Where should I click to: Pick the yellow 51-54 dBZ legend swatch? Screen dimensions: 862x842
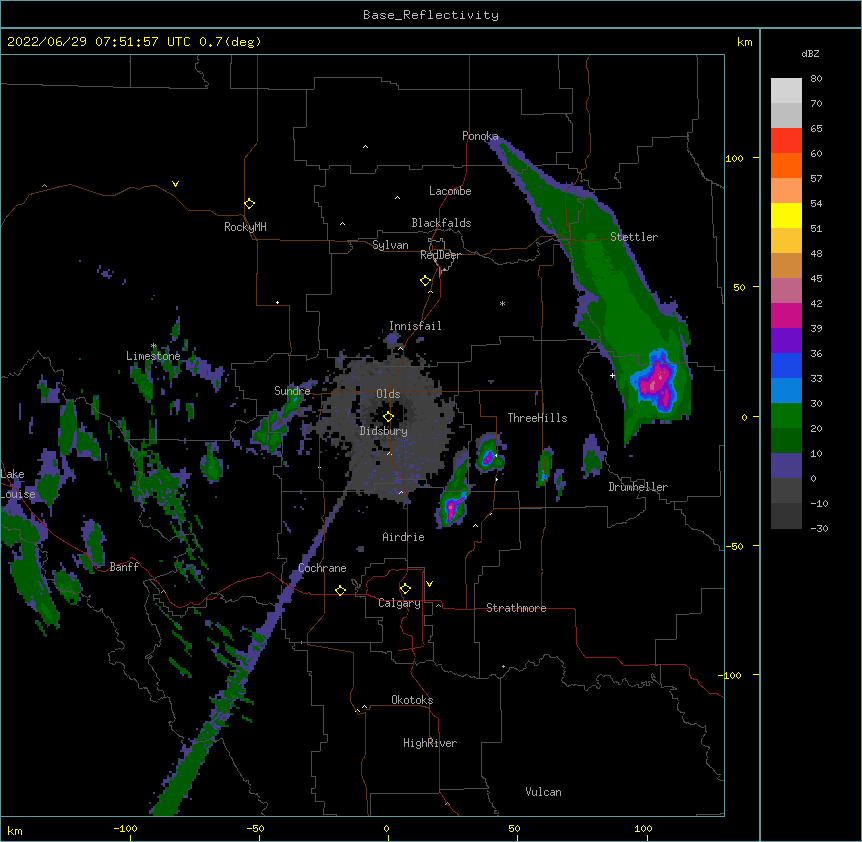tap(786, 215)
